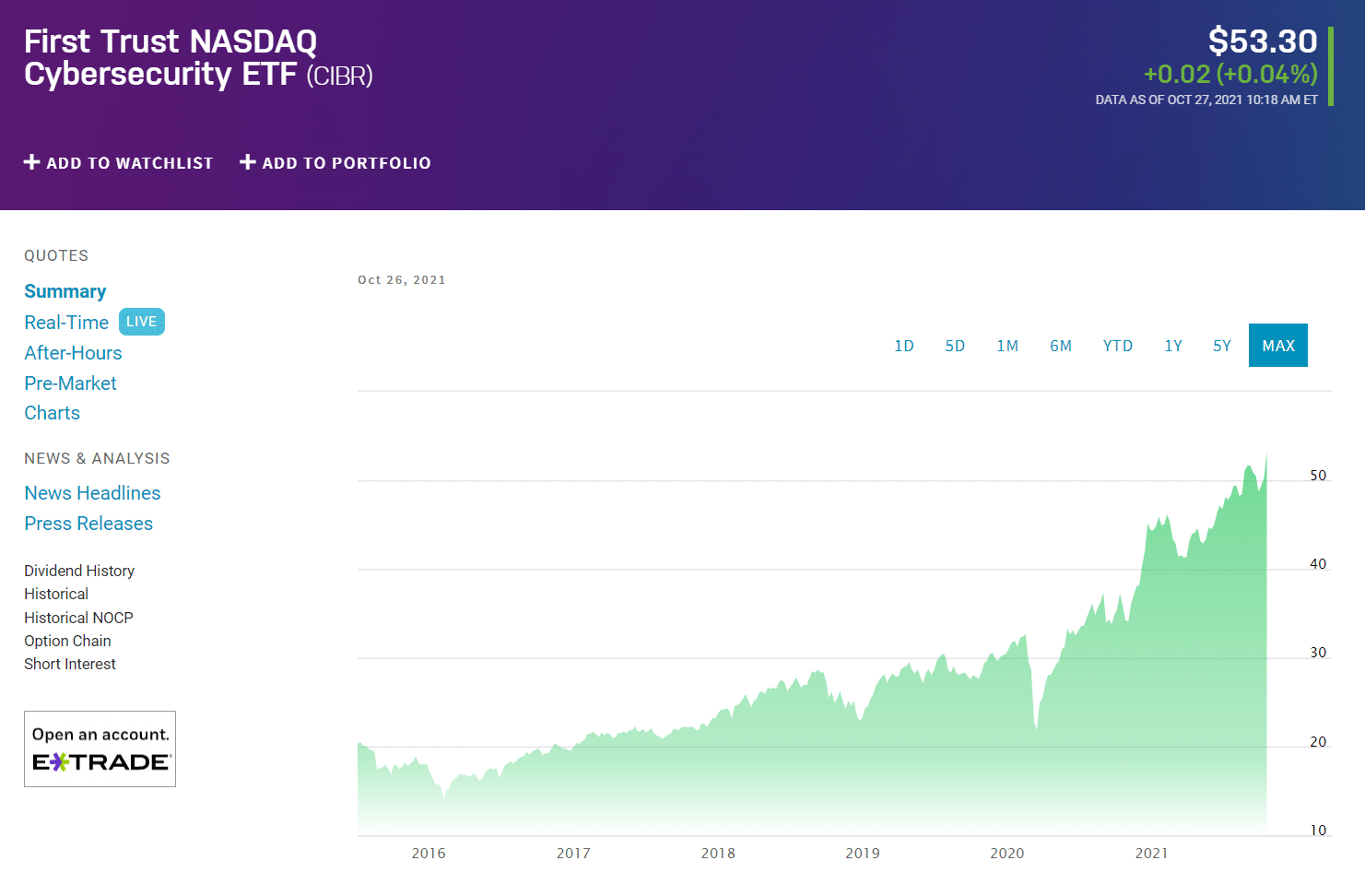Click the 2016 x-axis label
Image resolution: width=1365 pixels, height=896 pixels.
click(429, 854)
